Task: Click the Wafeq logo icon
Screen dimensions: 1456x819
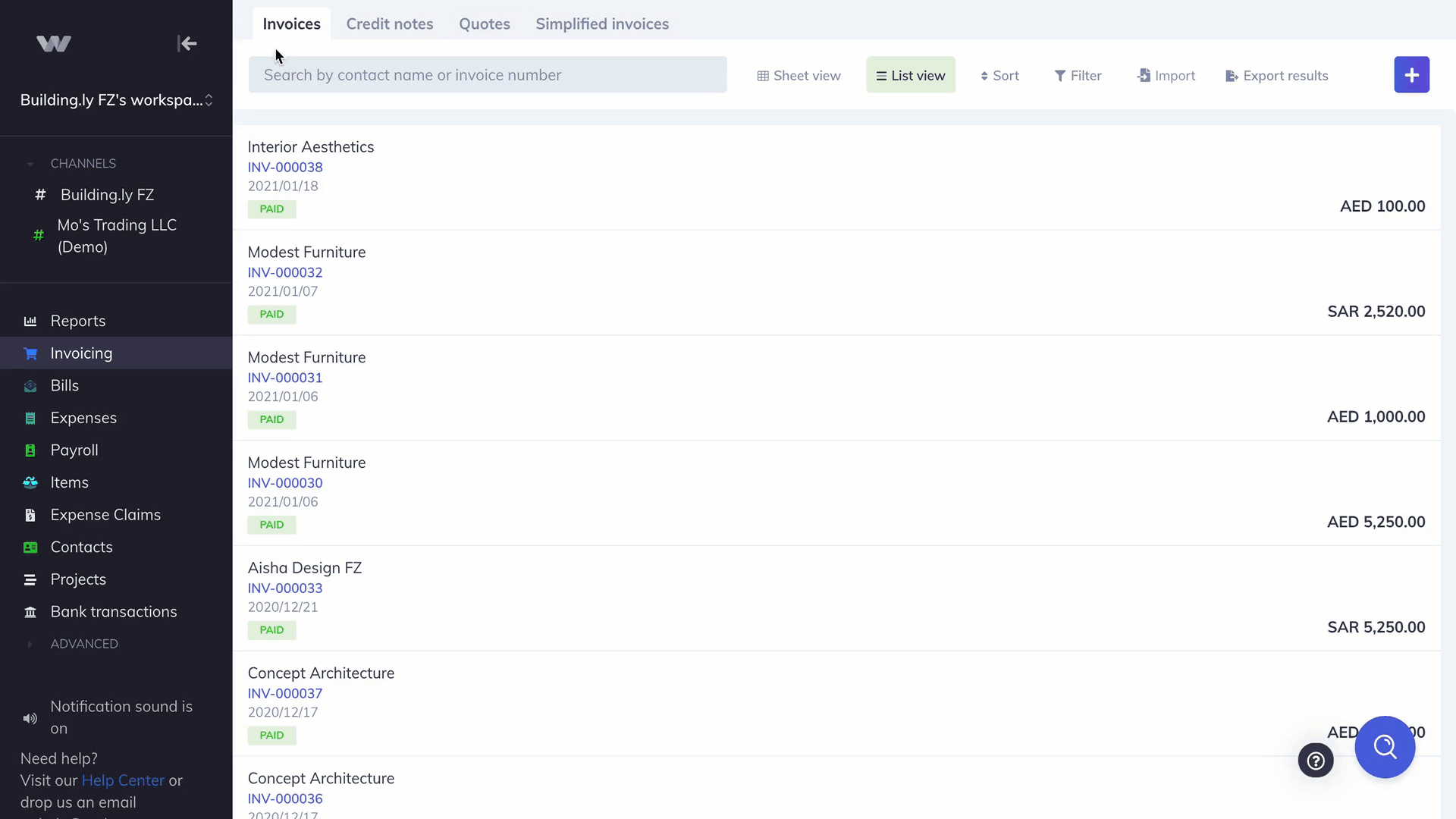Action: pos(54,44)
